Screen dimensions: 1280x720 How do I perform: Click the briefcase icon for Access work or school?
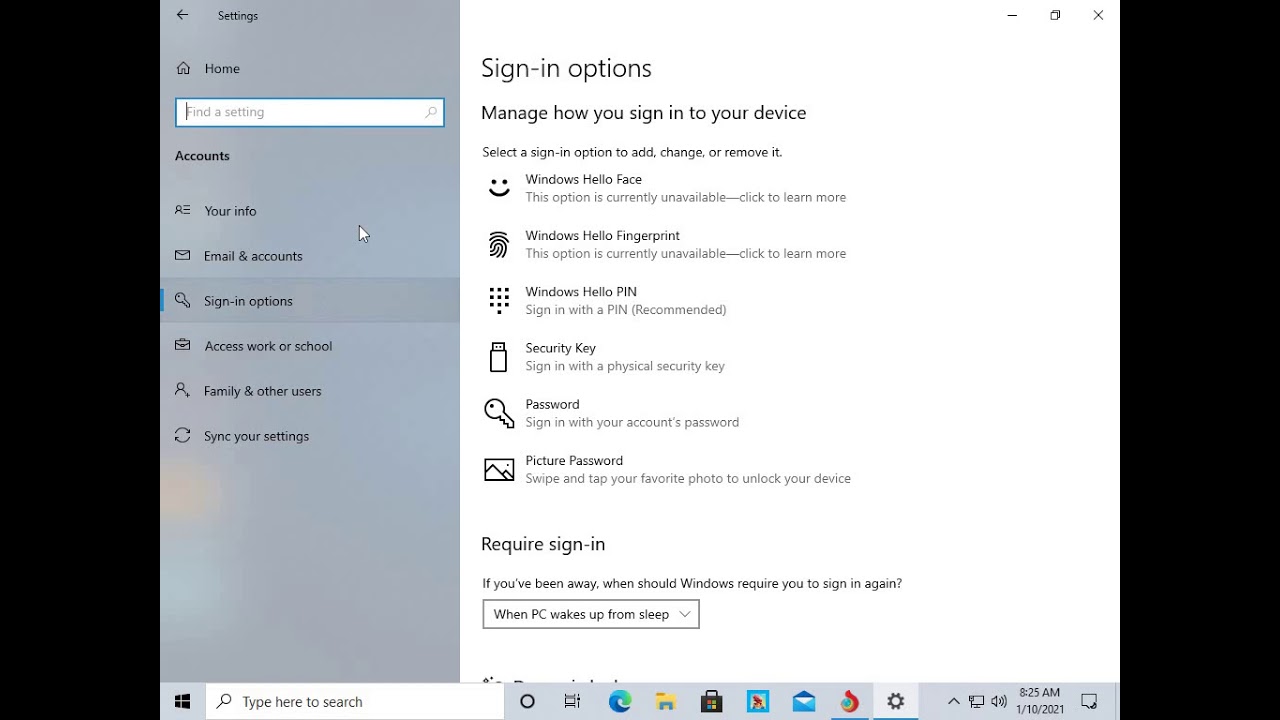click(x=183, y=345)
